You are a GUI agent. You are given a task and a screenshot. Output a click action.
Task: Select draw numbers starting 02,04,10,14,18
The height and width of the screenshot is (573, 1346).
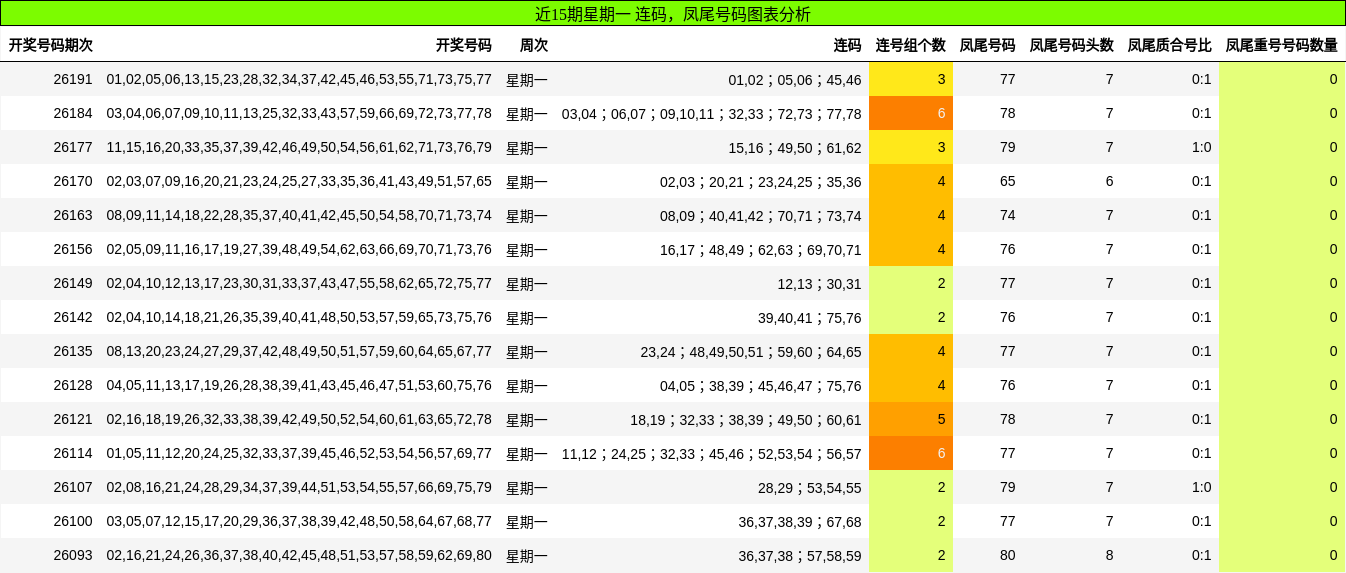pyautogui.click(x=299, y=317)
